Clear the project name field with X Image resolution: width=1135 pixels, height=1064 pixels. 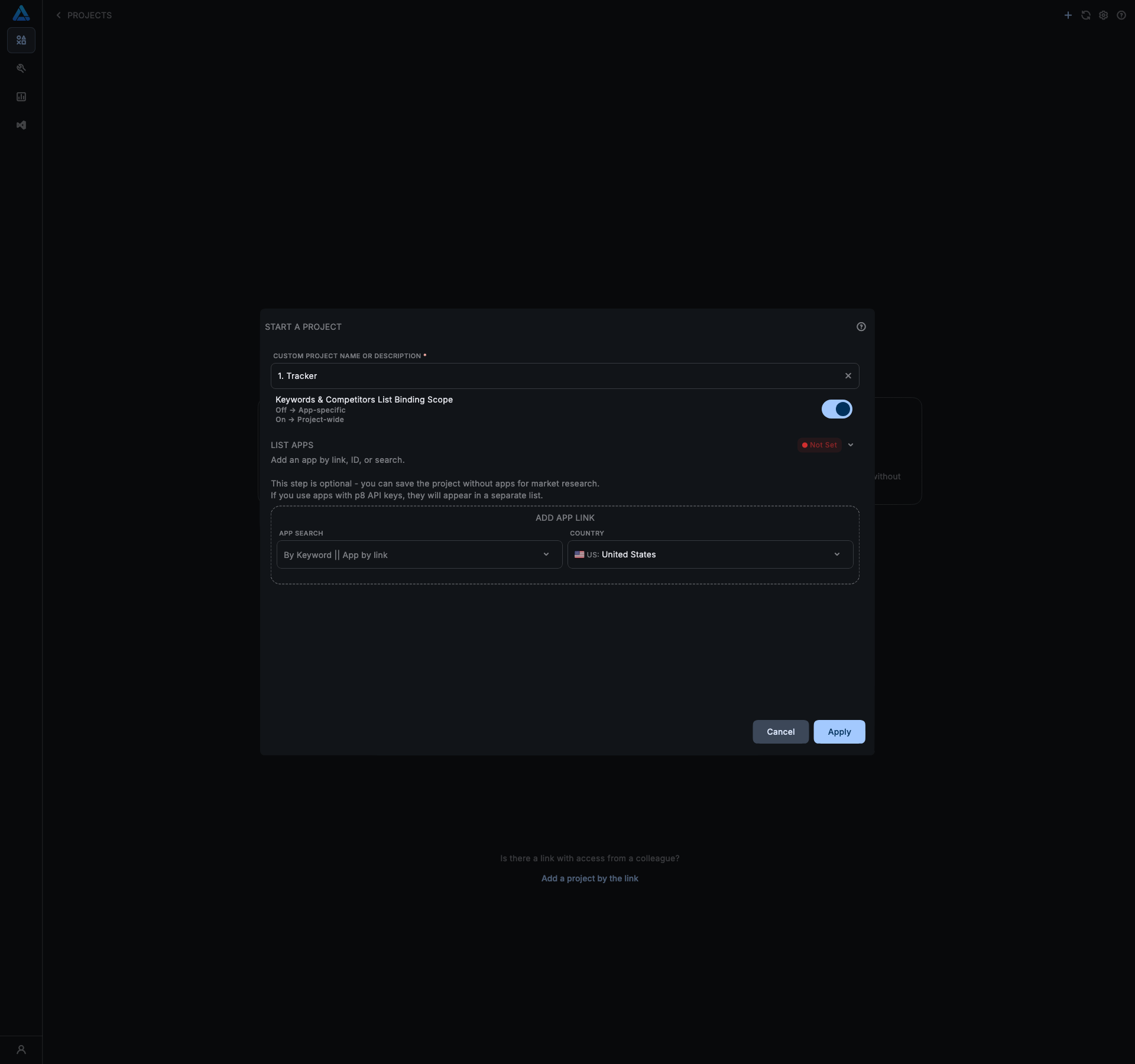pyautogui.click(x=848, y=376)
